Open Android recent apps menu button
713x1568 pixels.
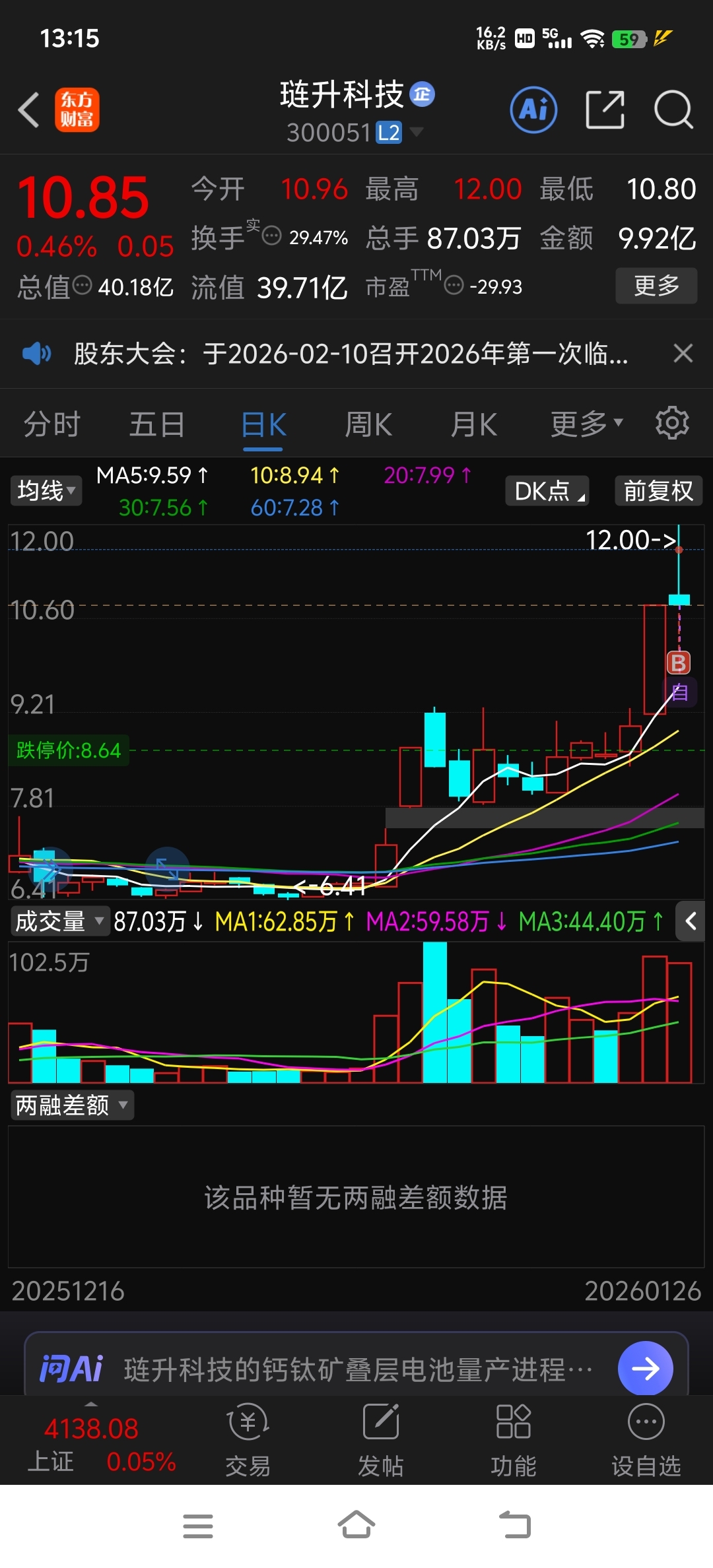pyautogui.click(x=198, y=1526)
